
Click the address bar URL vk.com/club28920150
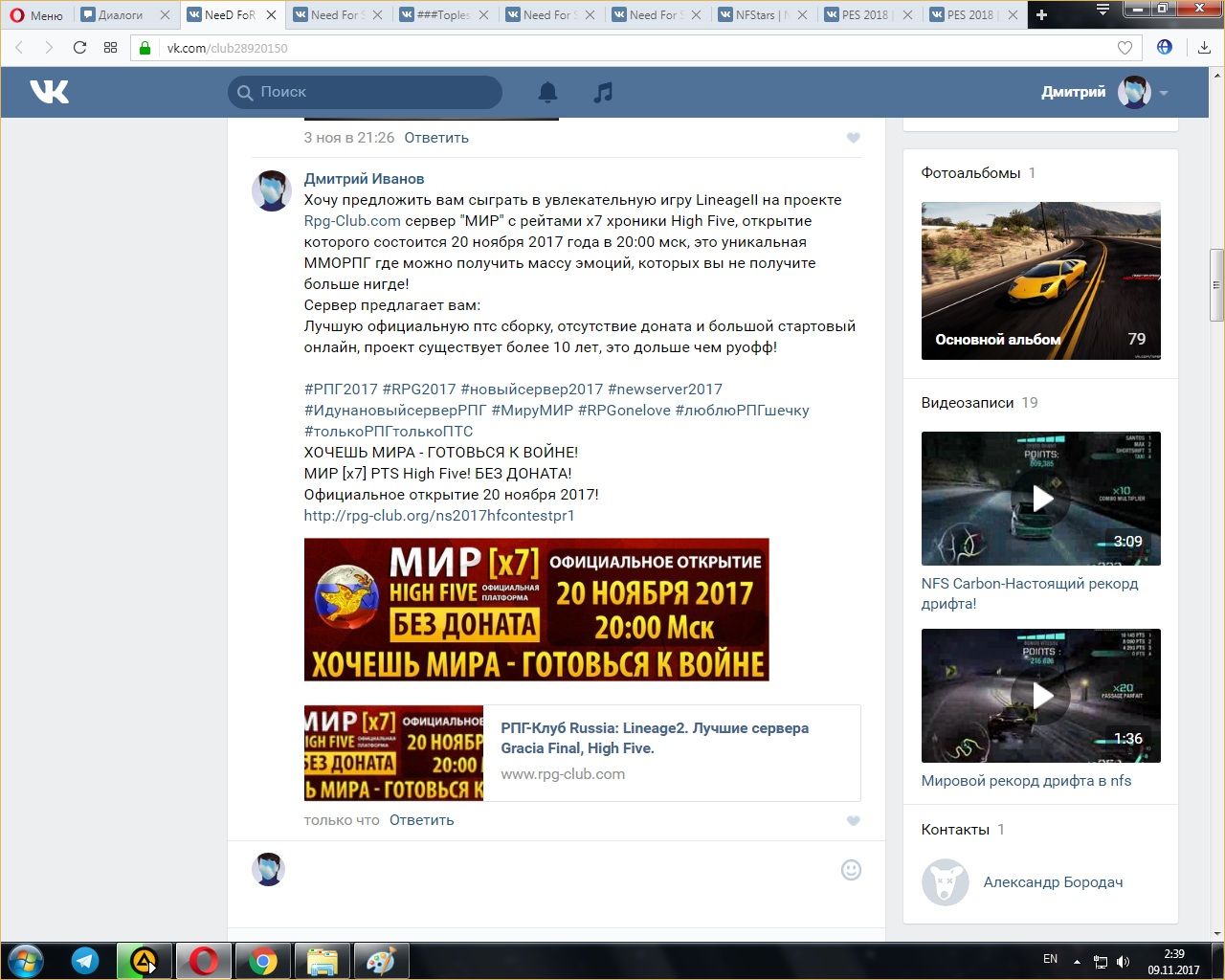(x=227, y=48)
